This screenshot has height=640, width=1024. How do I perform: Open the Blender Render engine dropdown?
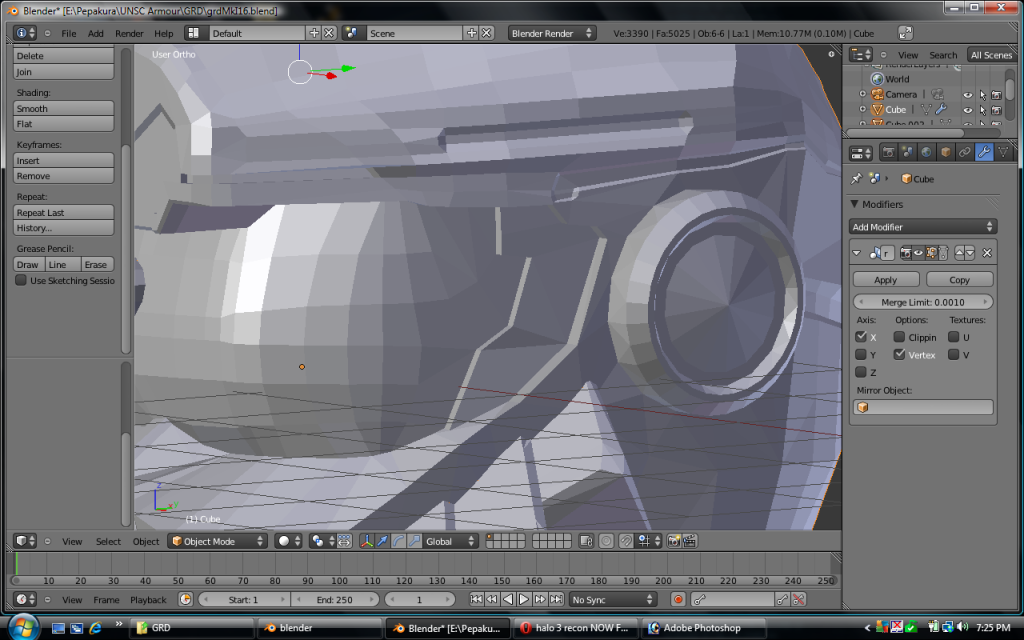point(552,33)
